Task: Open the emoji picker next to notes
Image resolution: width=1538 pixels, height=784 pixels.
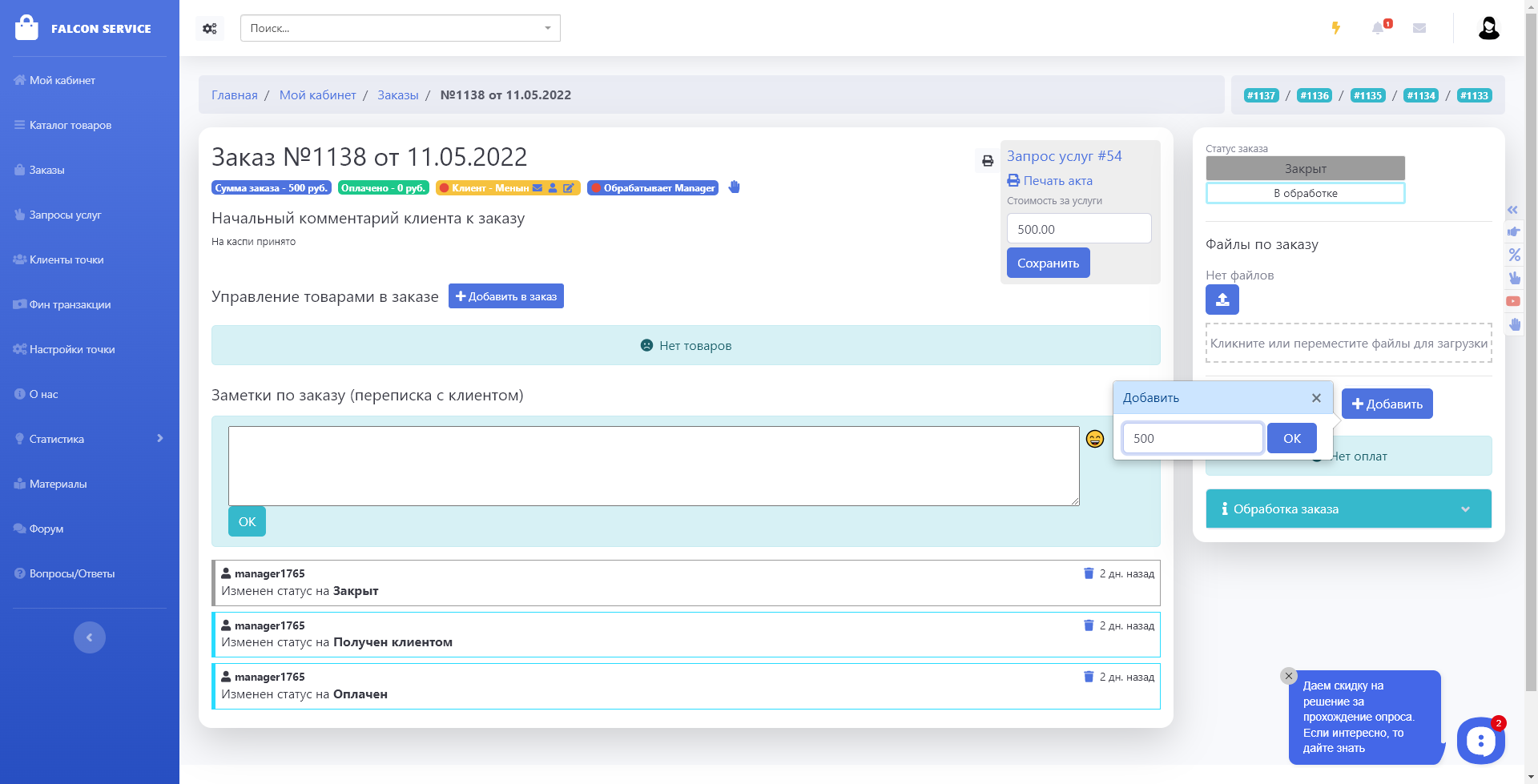Action: [x=1094, y=439]
